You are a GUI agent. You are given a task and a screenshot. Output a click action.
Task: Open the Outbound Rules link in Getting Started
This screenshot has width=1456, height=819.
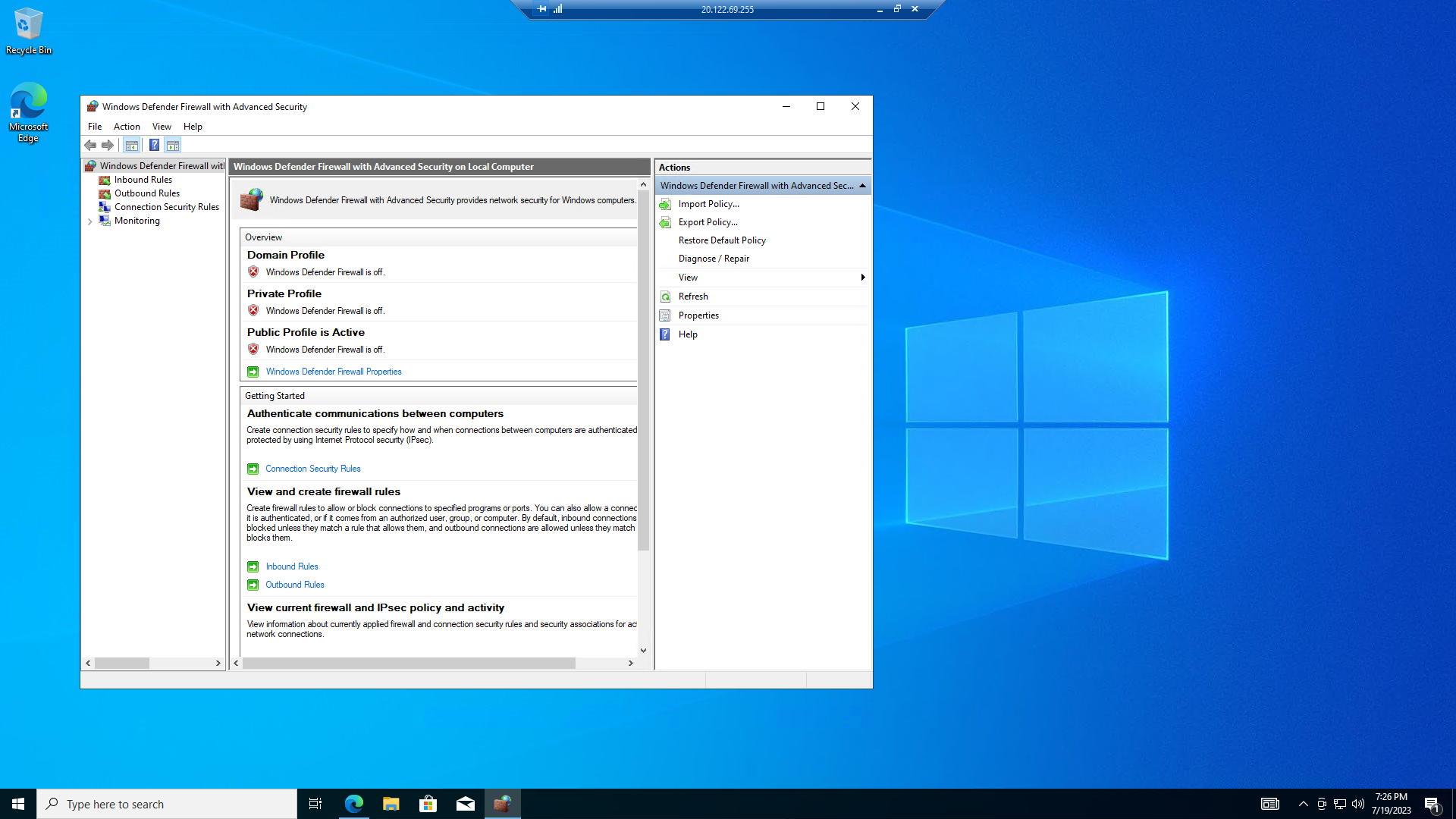pyautogui.click(x=295, y=585)
